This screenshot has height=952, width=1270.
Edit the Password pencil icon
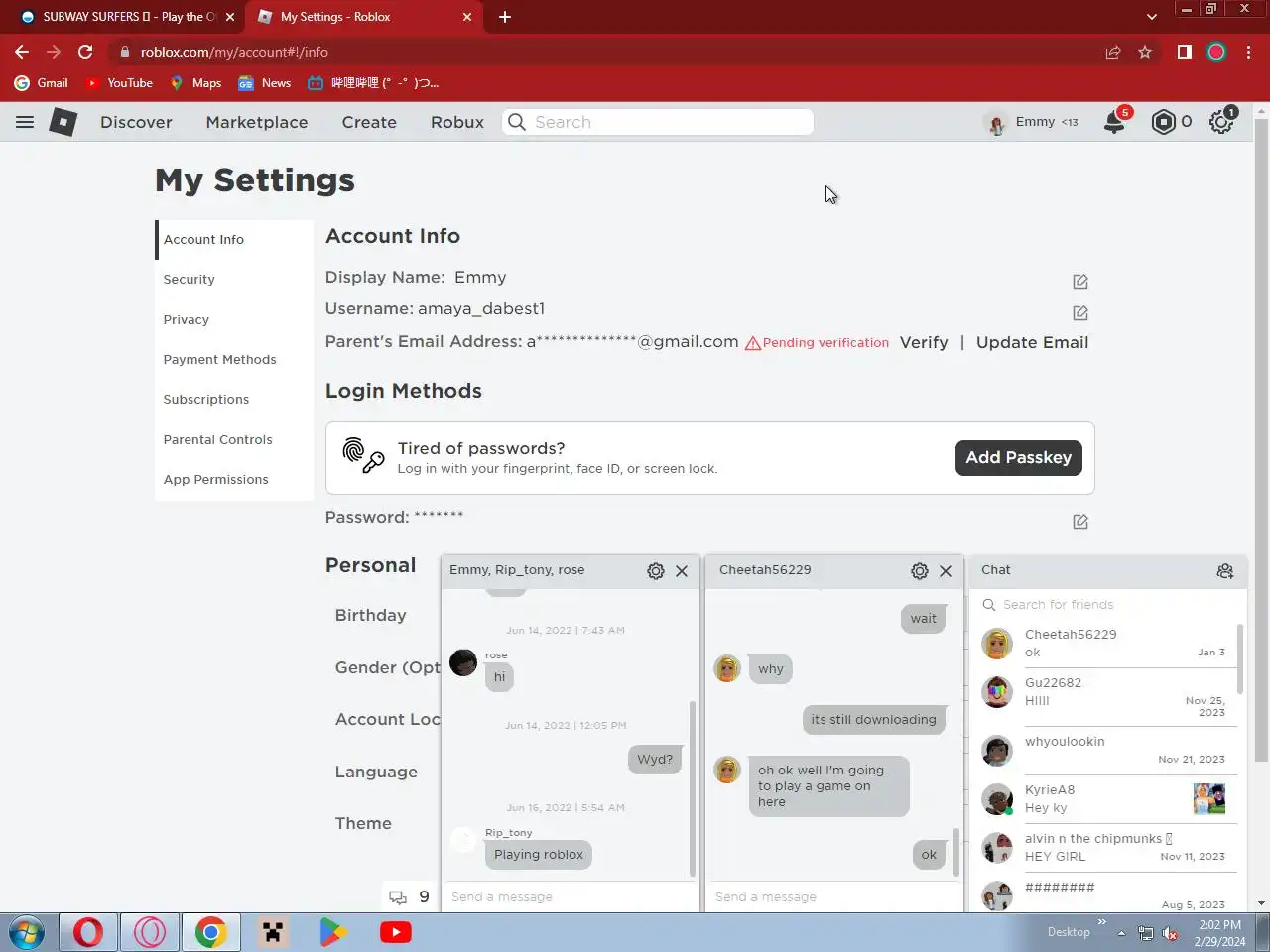[1080, 522]
